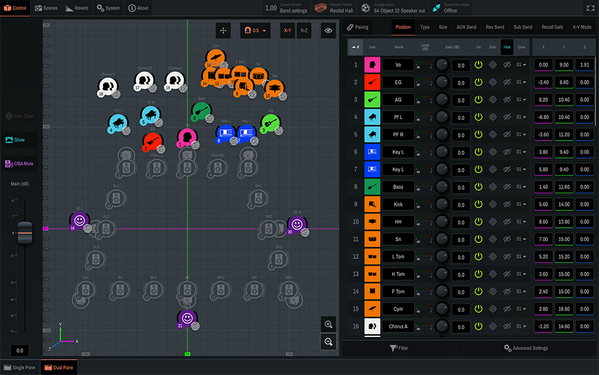Click the gain knob for L Tom row
This screenshot has width=600, height=375.
tap(442, 256)
